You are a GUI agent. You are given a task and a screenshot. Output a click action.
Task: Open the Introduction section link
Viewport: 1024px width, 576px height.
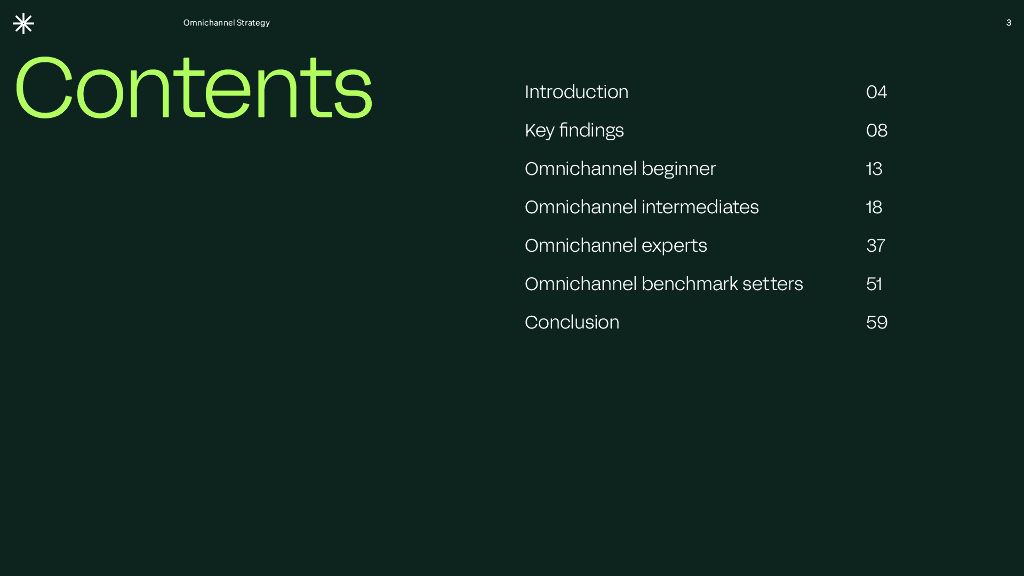(576, 92)
